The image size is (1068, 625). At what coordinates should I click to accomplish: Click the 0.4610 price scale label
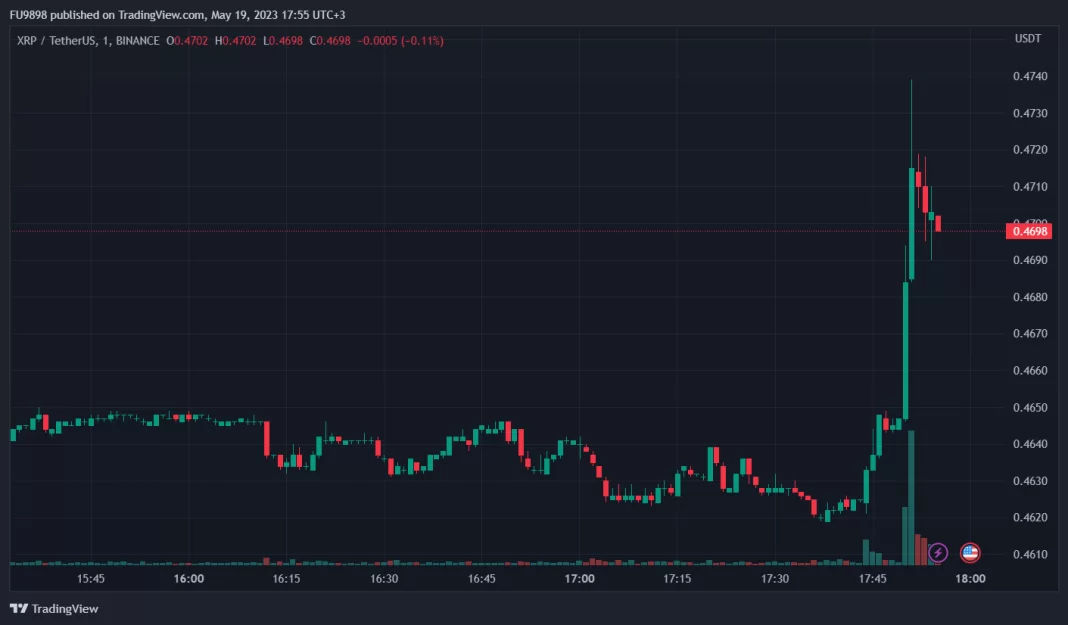tap(1029, 554)
